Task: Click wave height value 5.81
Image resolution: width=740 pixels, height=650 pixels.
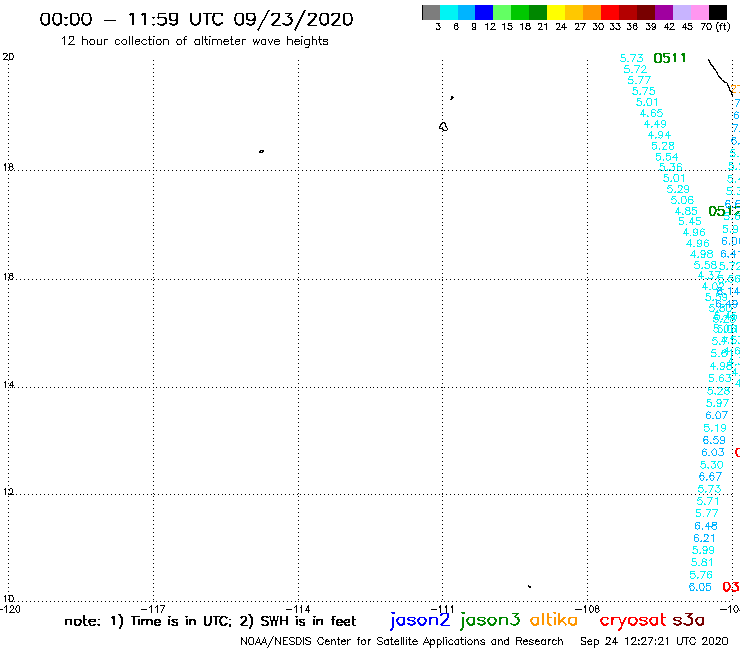Action: (x=702, y=563)
